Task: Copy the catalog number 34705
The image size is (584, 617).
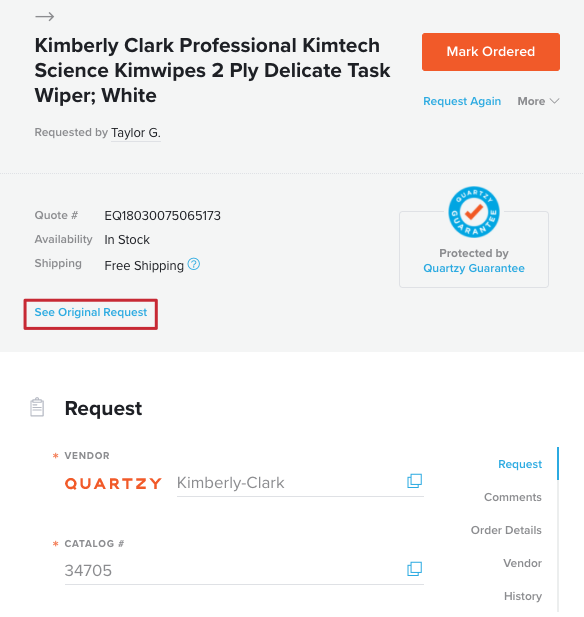Action: 414,569
